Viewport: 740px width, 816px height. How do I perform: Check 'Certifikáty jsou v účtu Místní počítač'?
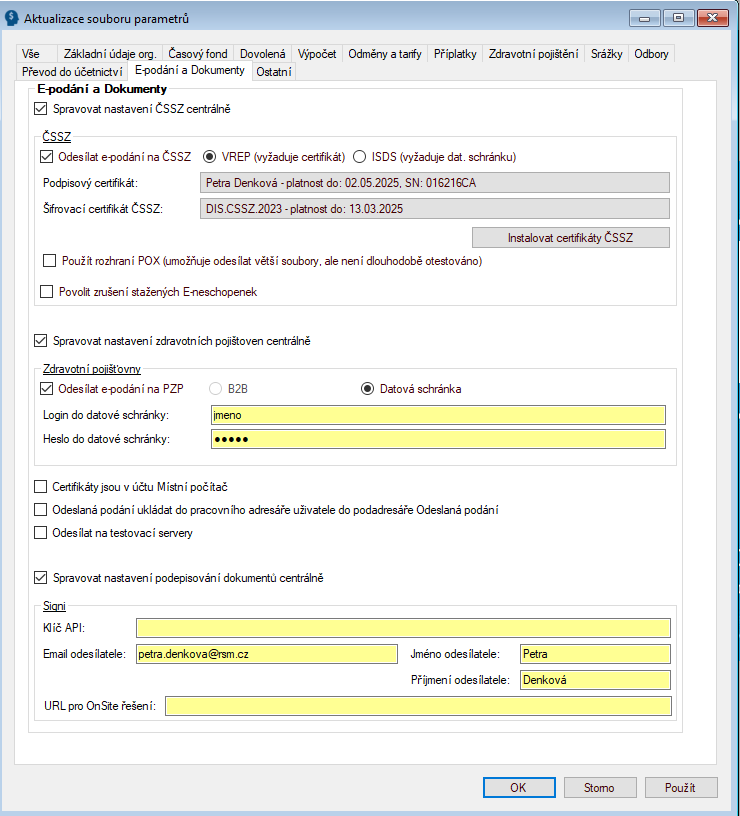[x=41, y=487]
